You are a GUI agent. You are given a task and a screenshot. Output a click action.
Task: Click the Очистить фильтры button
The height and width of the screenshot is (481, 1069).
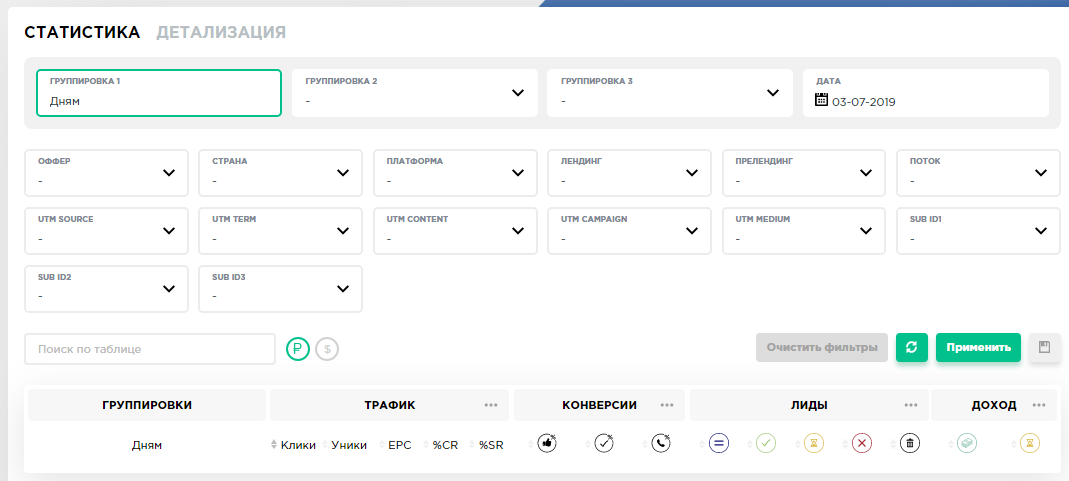point(821,347)
